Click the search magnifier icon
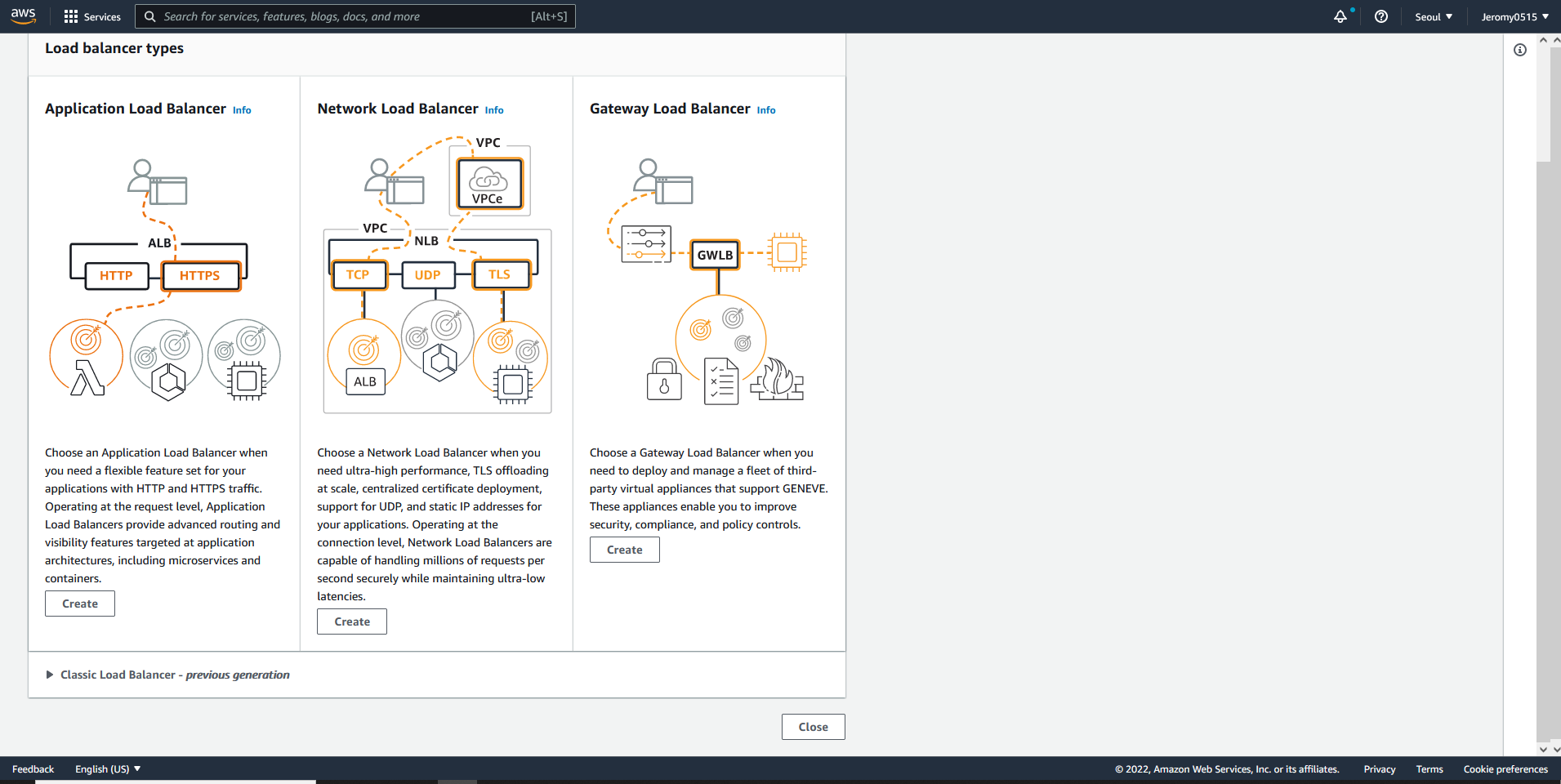1561x784 pixels. point(150,16)
